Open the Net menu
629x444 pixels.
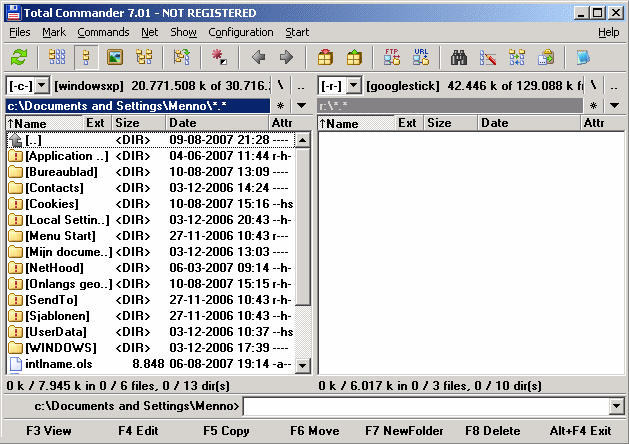click(x=150, y=32)
